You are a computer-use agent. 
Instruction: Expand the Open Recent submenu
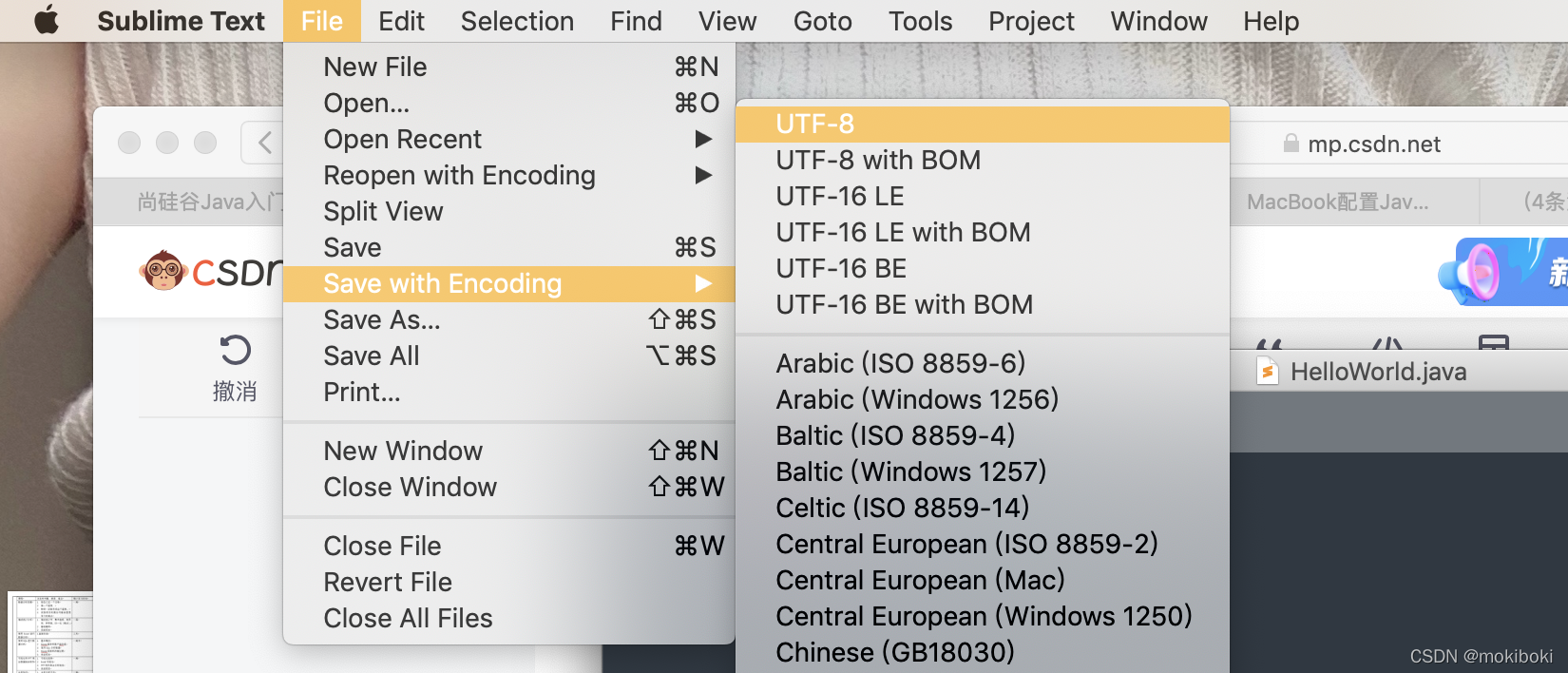(509, 139)
